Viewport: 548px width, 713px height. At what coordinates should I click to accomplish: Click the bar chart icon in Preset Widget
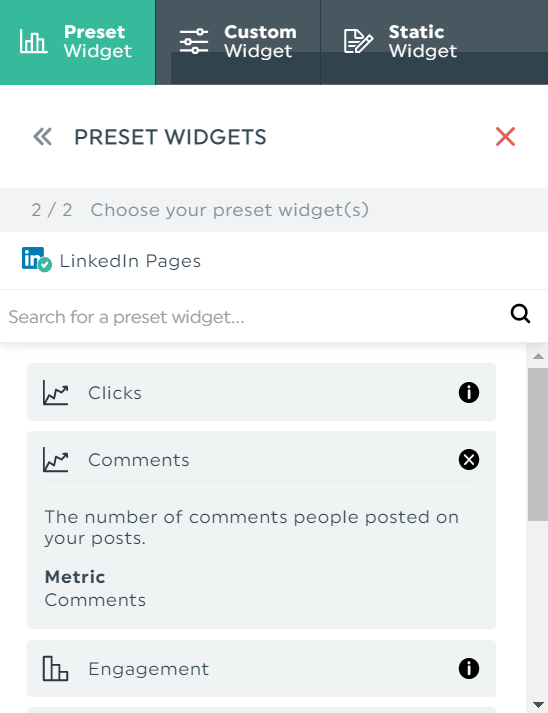click(x=33, y=41)
